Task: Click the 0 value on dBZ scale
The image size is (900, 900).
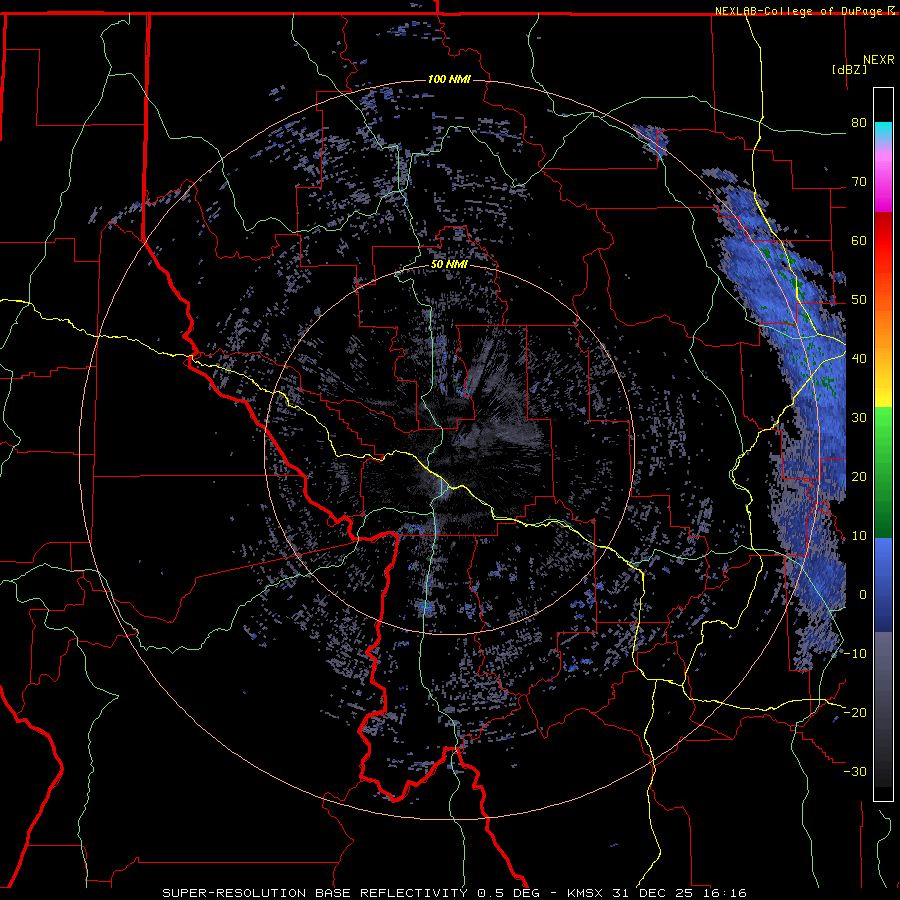Action: (863, 595)
